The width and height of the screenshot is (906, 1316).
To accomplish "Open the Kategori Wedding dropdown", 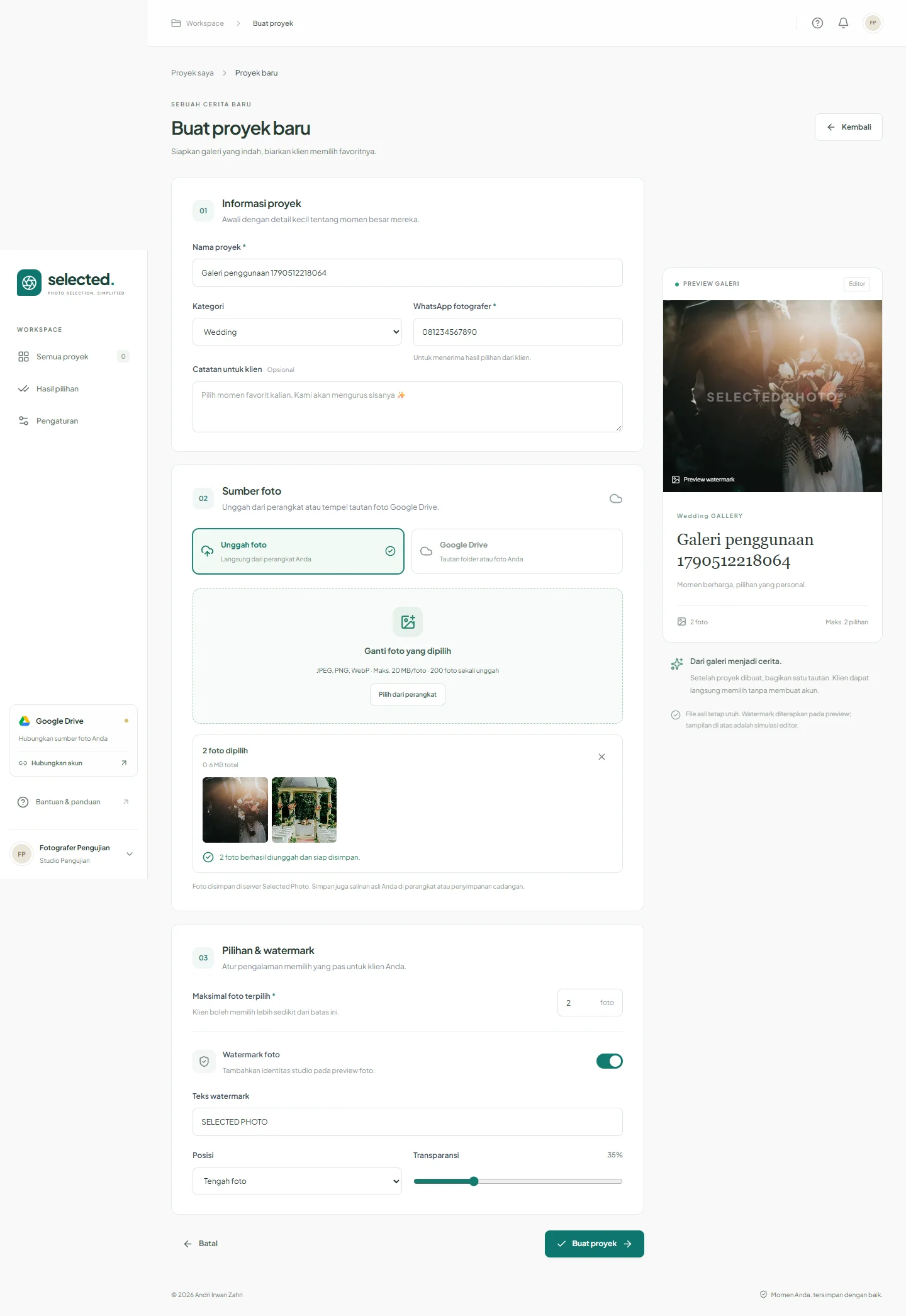I will 297,332.
